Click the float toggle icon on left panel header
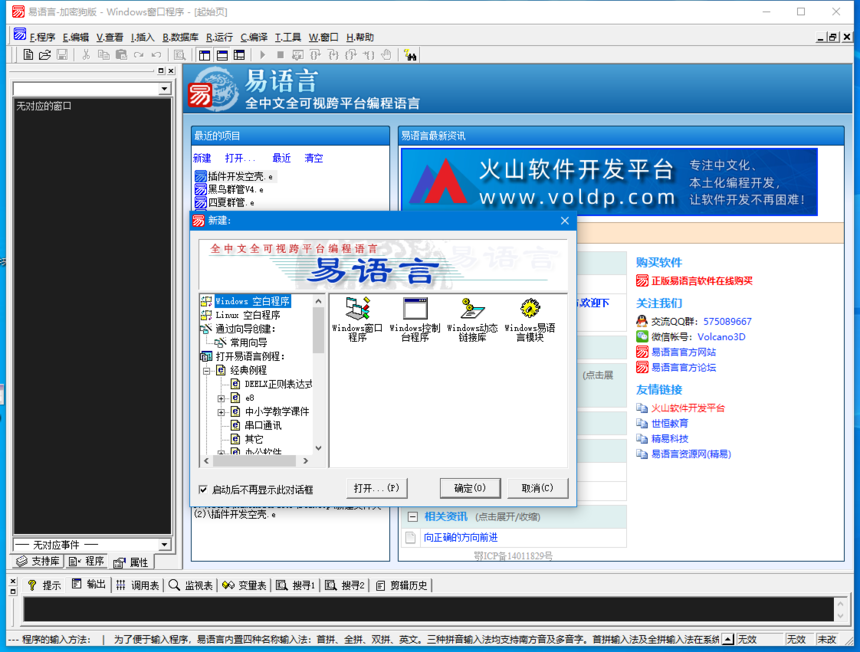The width and height of the screenshot is (860, 652). pyautogui.click(x=161, y=71)
